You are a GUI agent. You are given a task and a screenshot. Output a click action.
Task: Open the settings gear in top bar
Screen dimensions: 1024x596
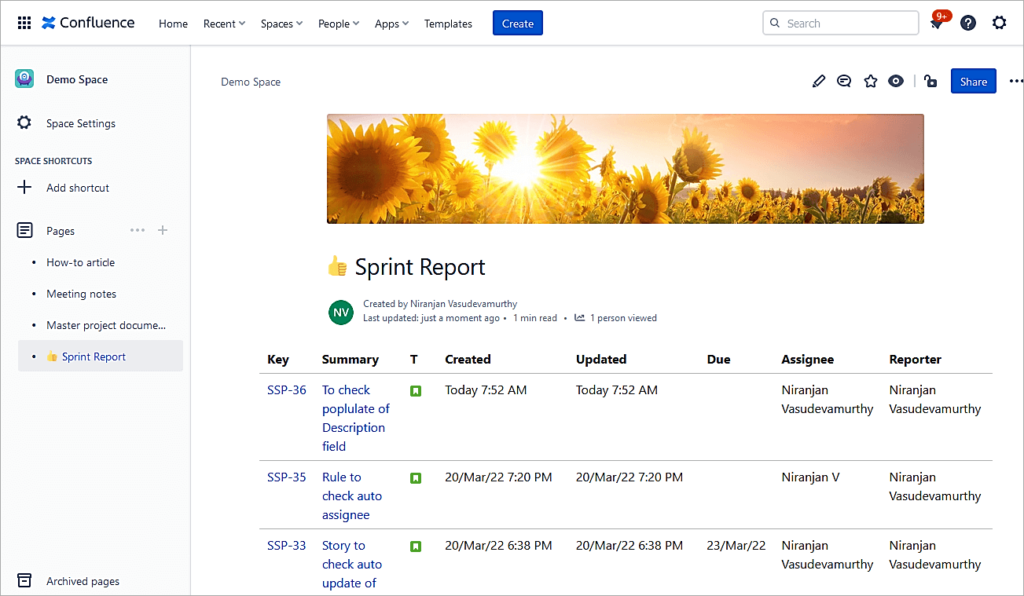pyautogui.click(x=999, y=23)
